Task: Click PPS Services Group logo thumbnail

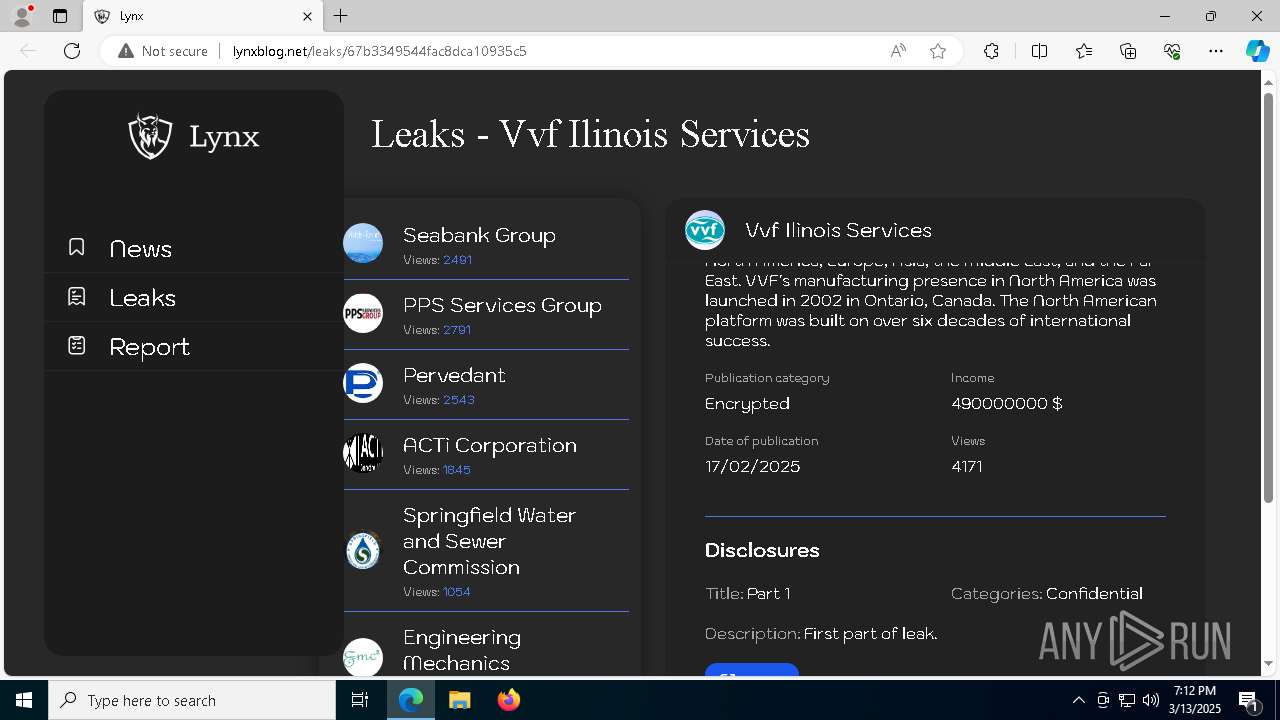Action: click(363, 313)
